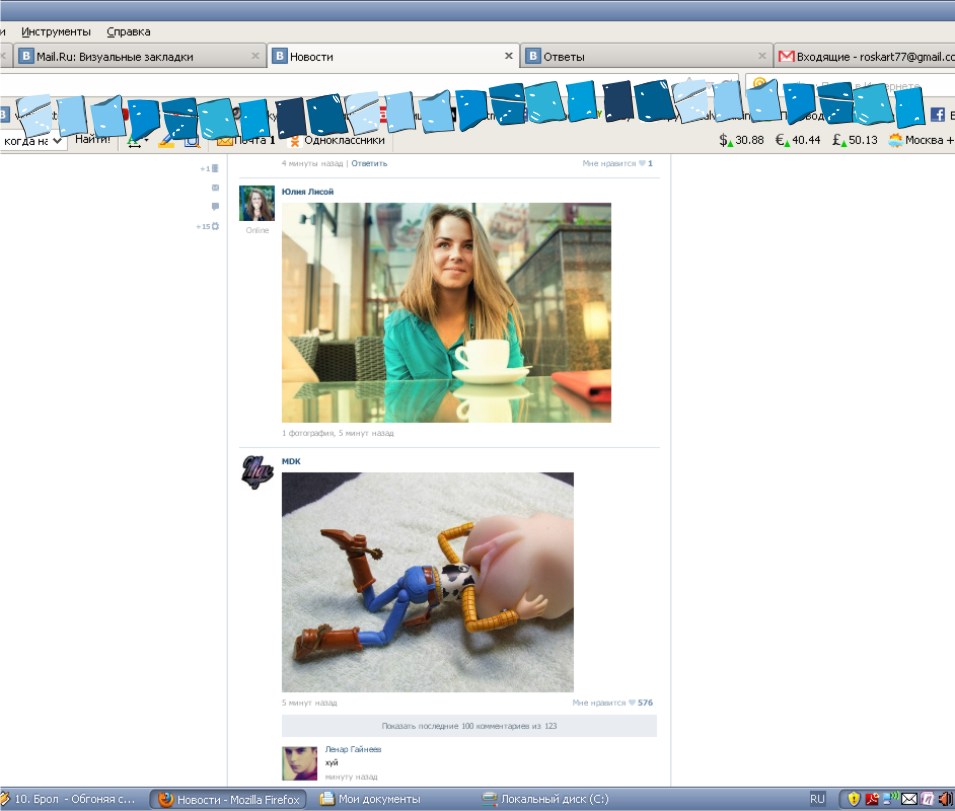Click the Ответить reply link
This screenshot has width=955, height=811.
coord(369,163)
